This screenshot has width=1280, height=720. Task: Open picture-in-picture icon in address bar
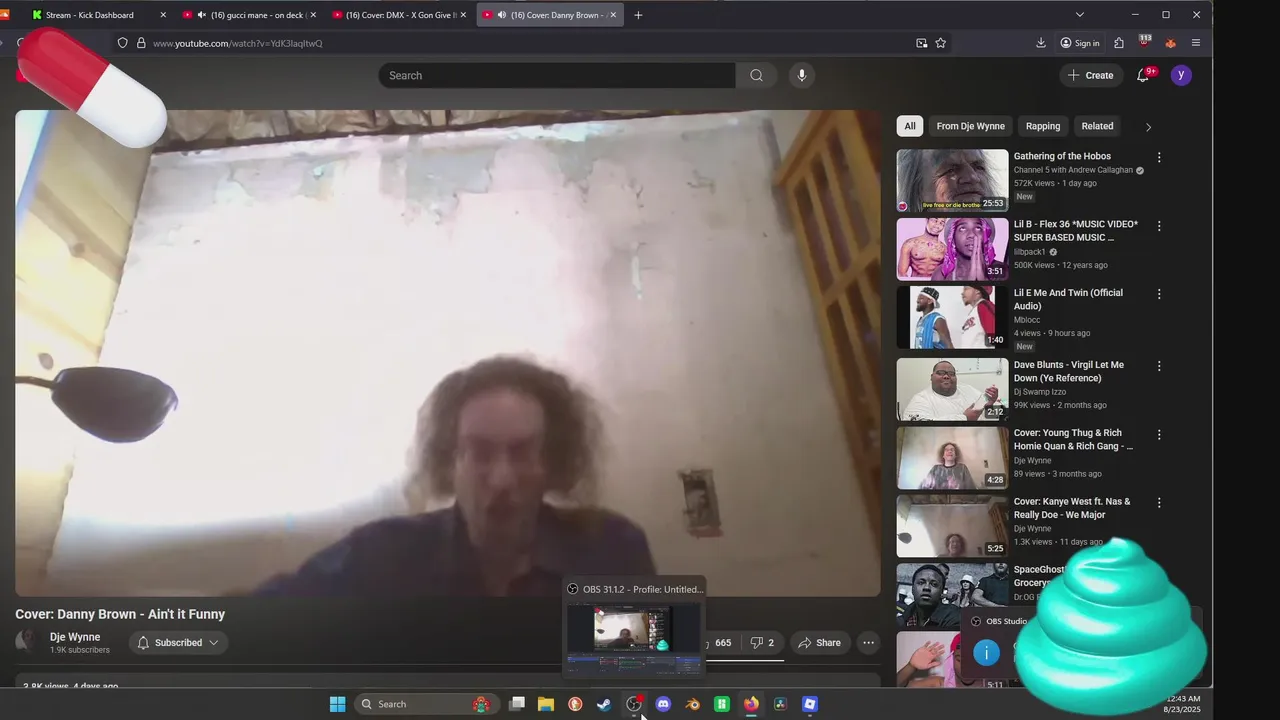click(922, 43)
